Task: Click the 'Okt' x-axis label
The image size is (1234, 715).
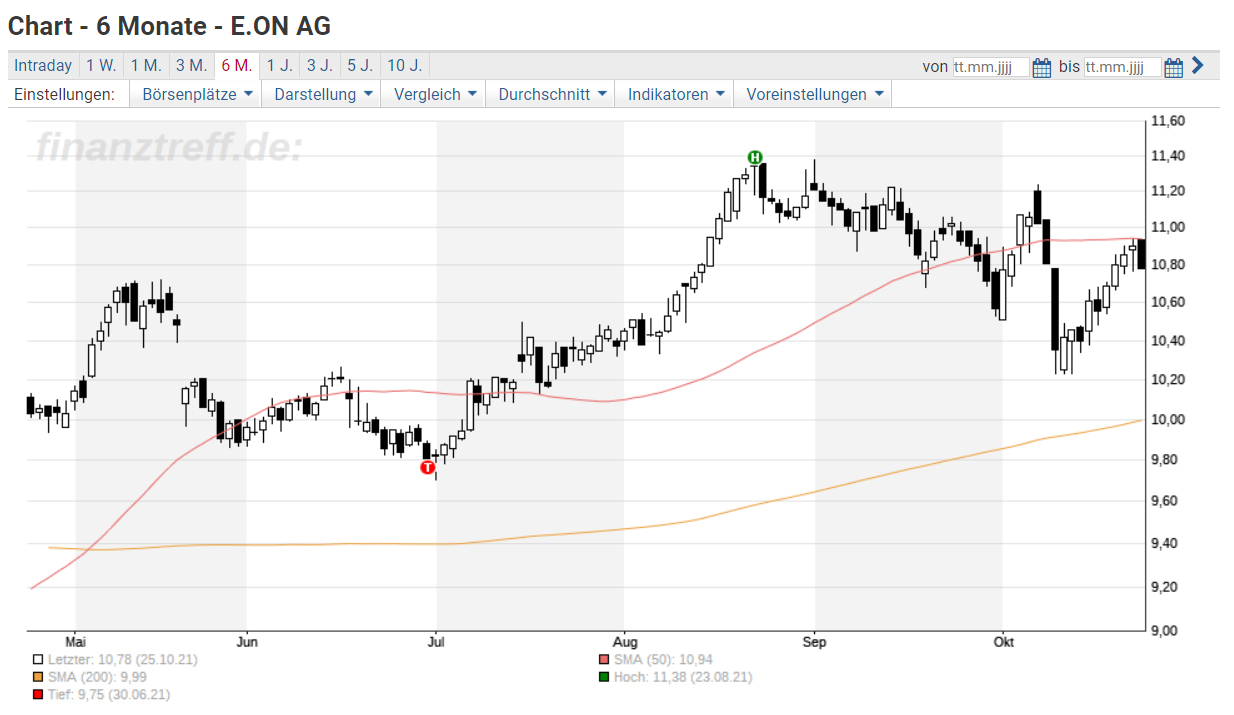Action: tap(1003, 642)
